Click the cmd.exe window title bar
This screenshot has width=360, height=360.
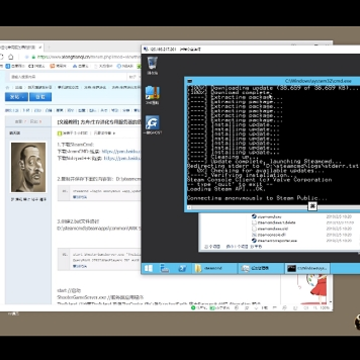[x=272, y=81]
